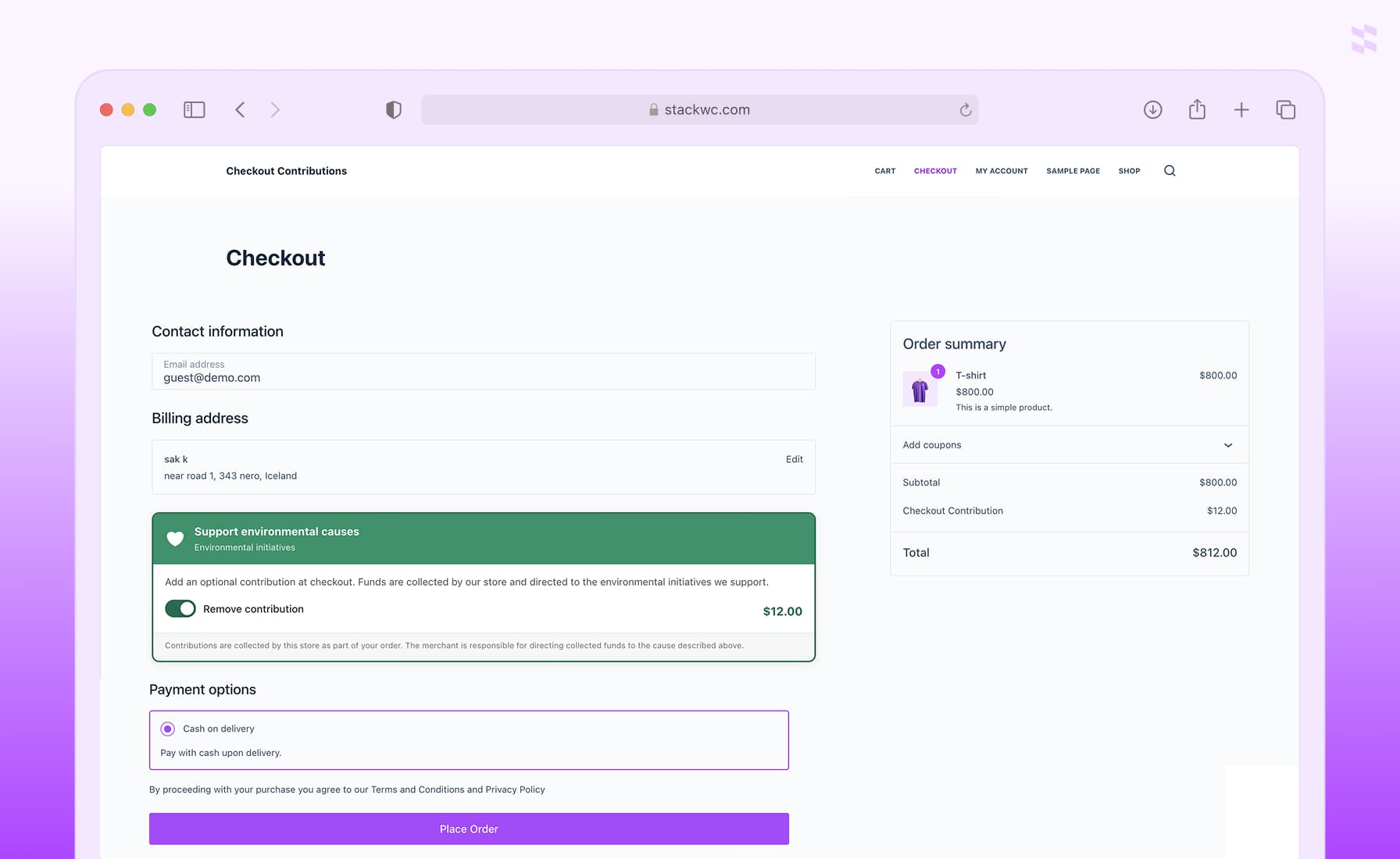Screen dimensions: 1400x859
Task: Open the Cart menu item
Action: point(885,171)
